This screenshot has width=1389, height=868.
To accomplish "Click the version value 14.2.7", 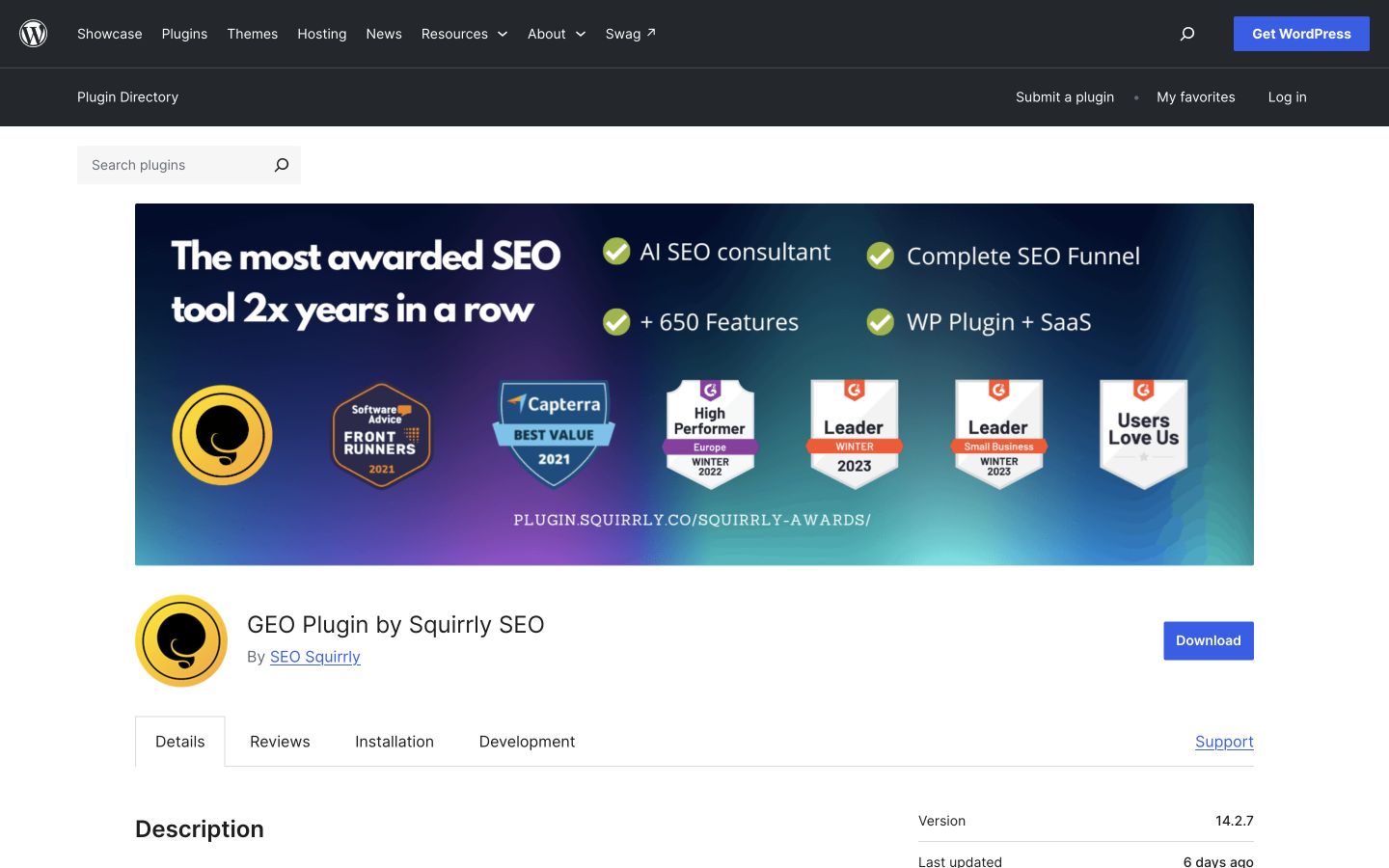I will 1235,821.
